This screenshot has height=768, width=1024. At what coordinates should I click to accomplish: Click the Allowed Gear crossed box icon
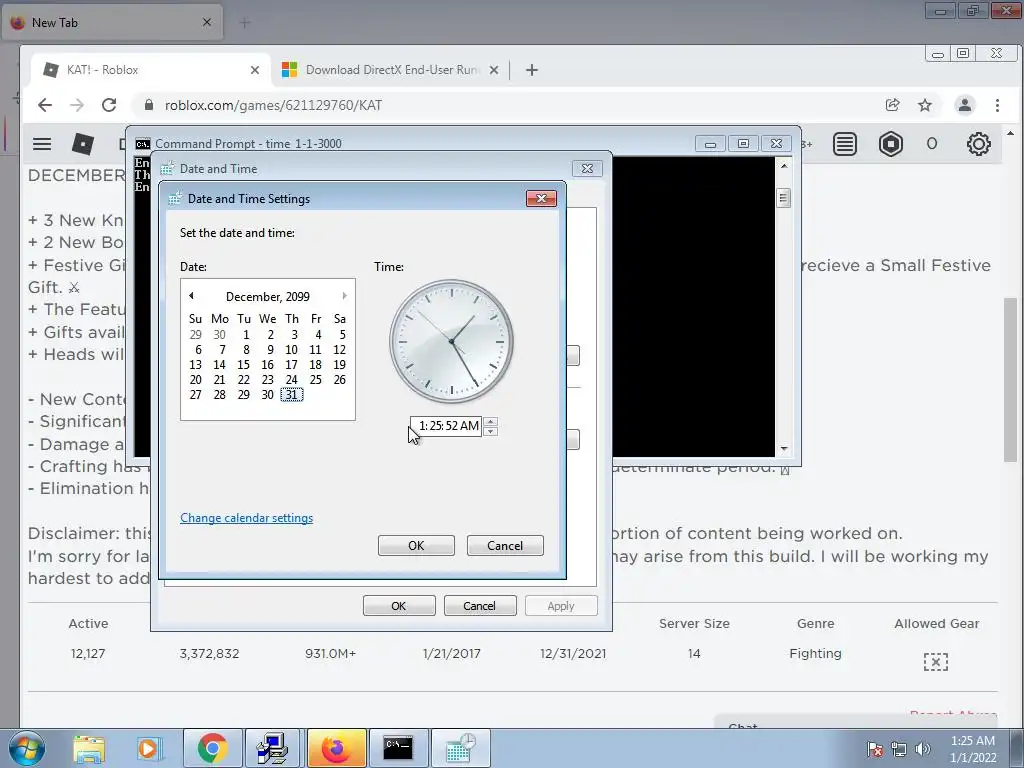pyautogui.click(x=936, y=662)
